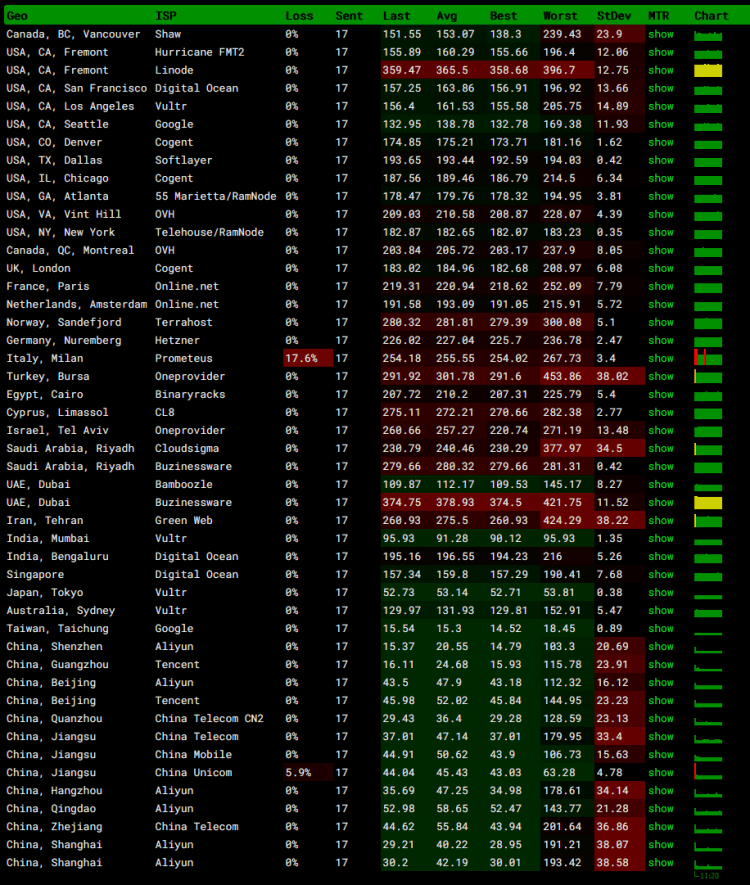Open chart thumbnail for Cloudsigma Riyadh
This screenshot has width=750, height=885.
pyautogui.click(x=708, y=449)
